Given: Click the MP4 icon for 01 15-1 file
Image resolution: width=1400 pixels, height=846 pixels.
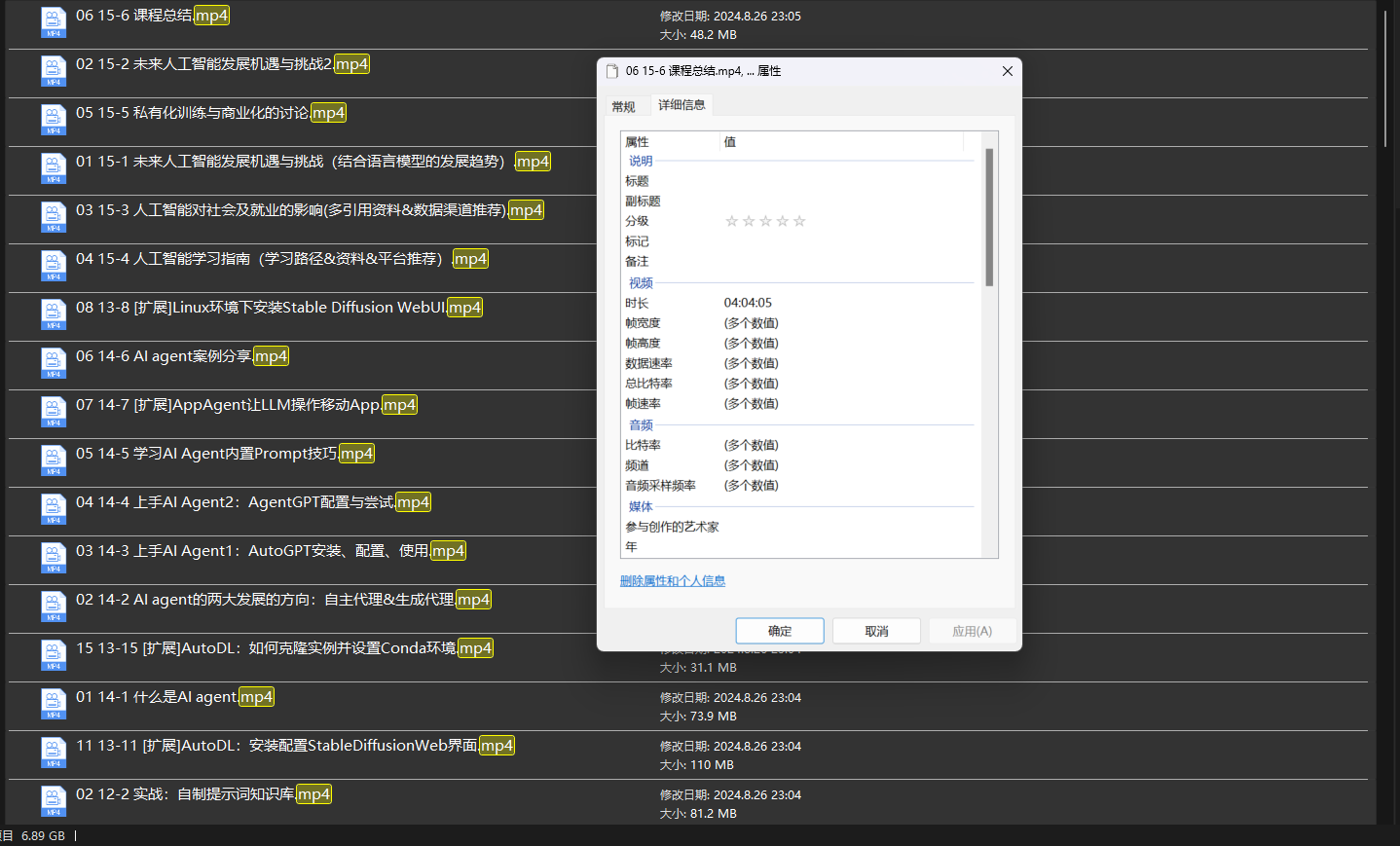Looking at the screenshot, I should [x=54, y=169].
